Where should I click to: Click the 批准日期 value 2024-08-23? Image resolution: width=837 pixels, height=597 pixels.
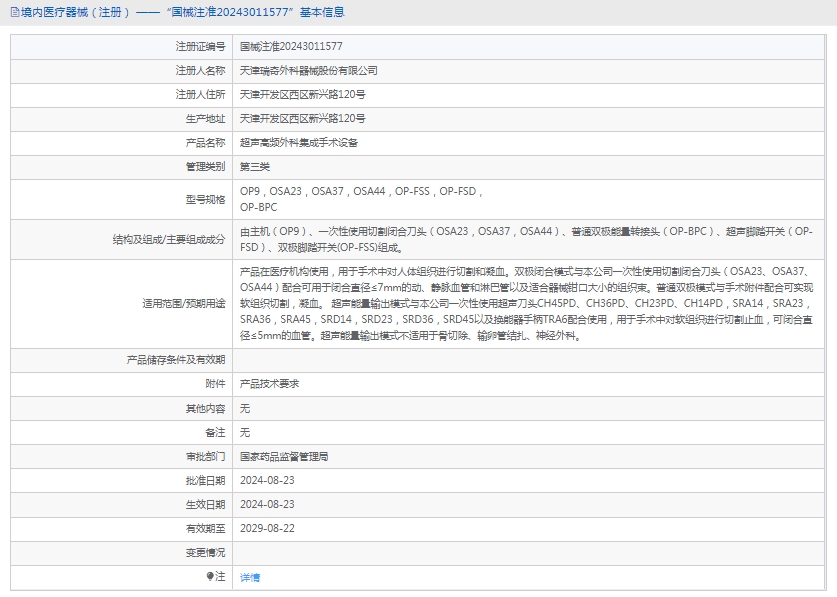pyautogui.click(x=267, y=480)
